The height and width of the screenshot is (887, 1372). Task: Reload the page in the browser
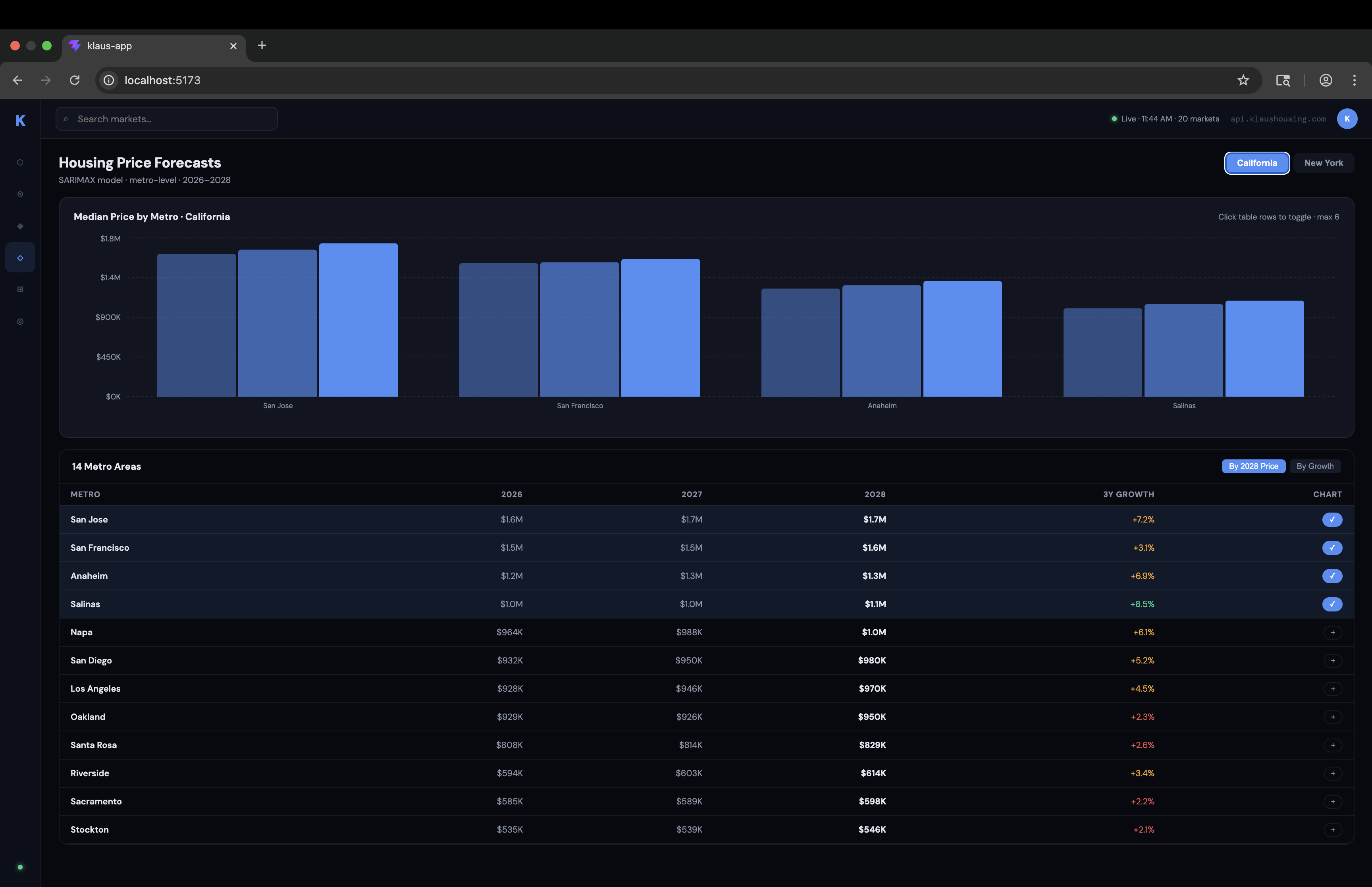75,80
